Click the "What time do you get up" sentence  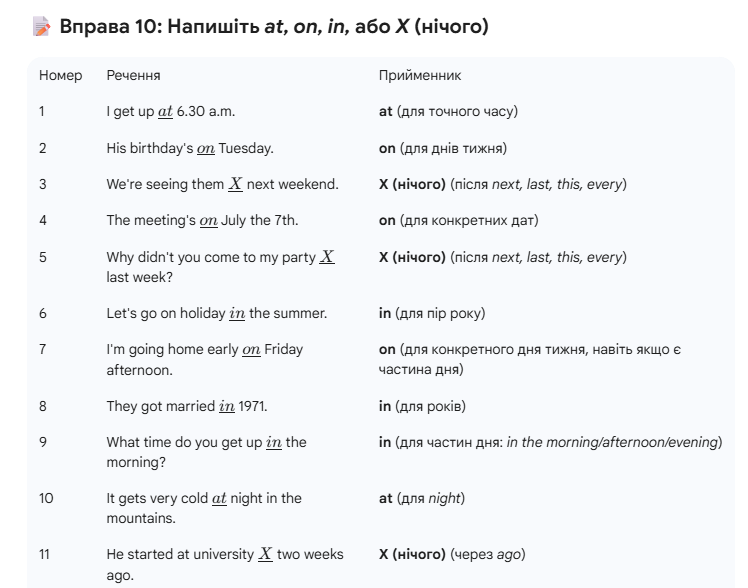pyautogui.click(x=206, y=452)
